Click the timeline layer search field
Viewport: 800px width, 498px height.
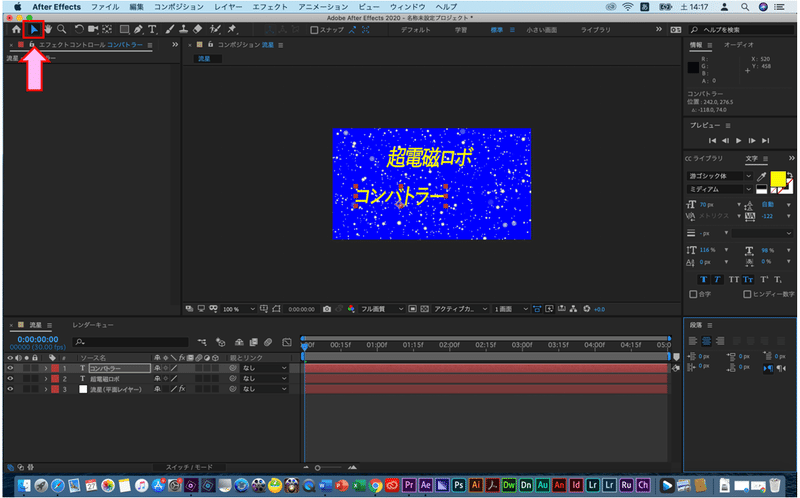pyautogui.click(x=131, y=342)
